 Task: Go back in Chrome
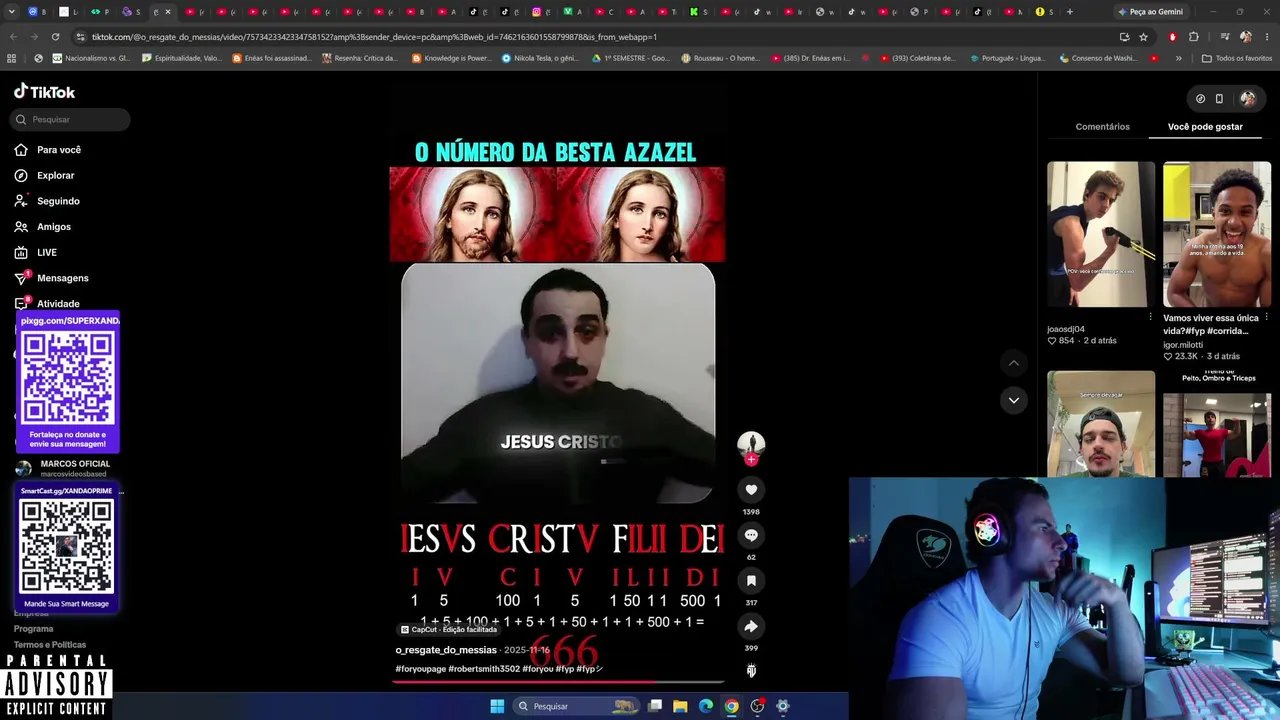(x=13, y=37)
